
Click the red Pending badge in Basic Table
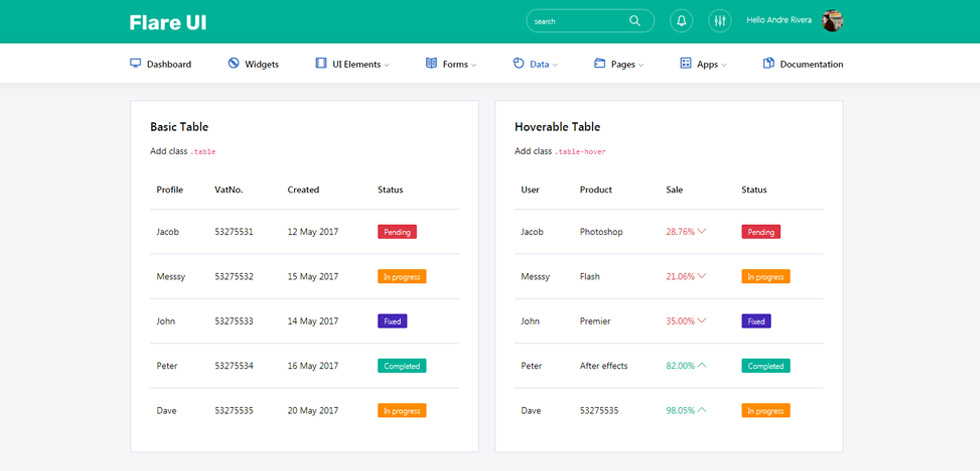(397, 232)
